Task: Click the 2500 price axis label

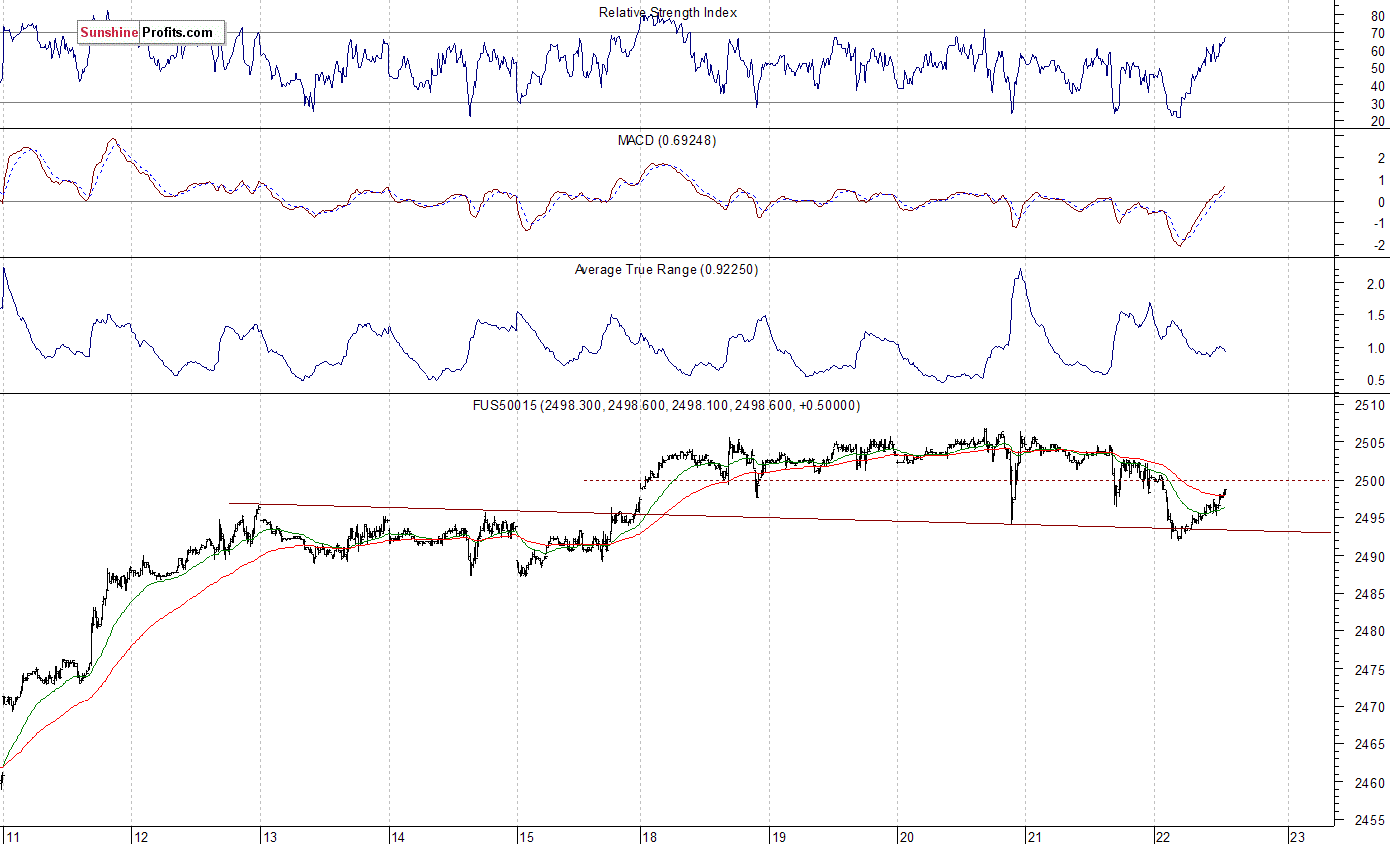Action: [x=1370, y=481]
